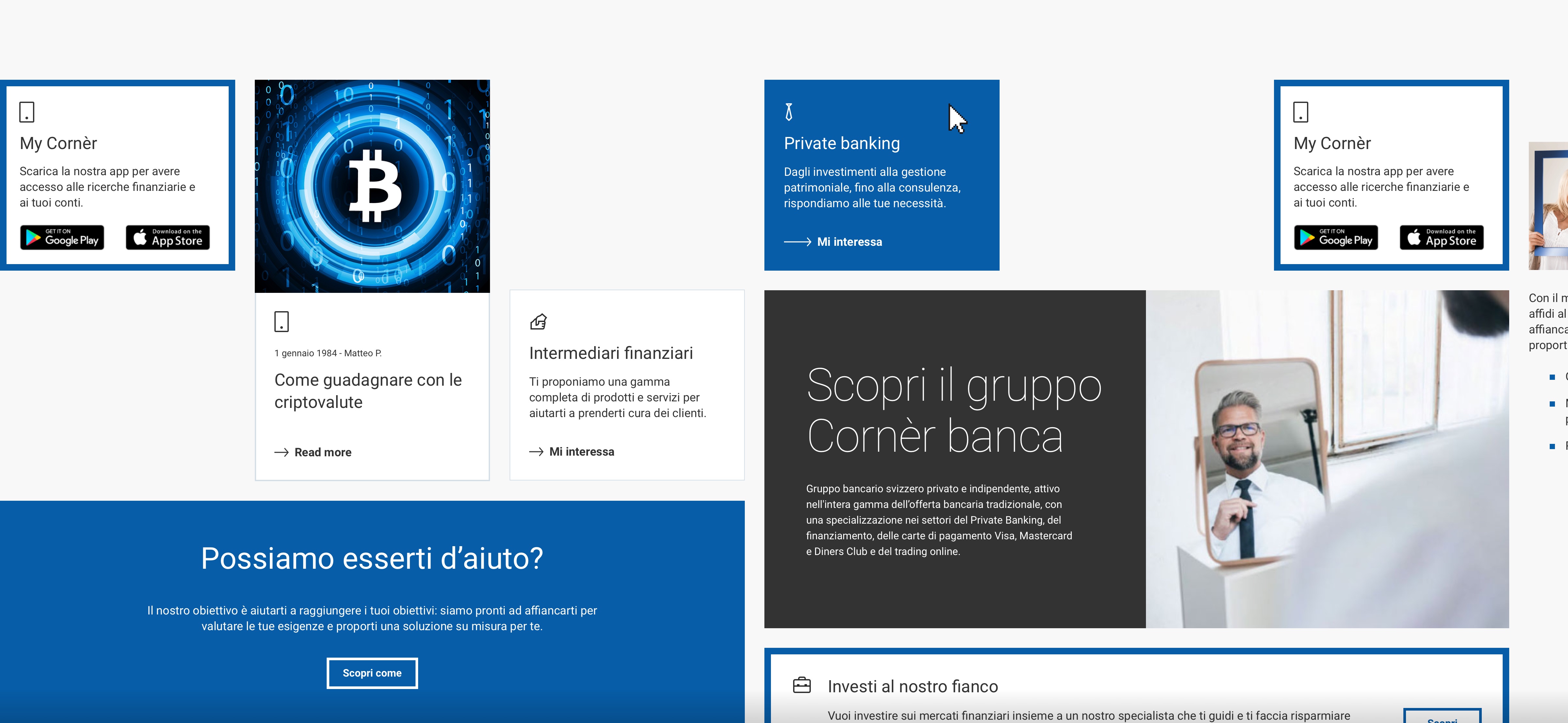Click the phone icon in the left My Cornèr card
Viewport: 1568px width, 723px height.
click(27, 112)
